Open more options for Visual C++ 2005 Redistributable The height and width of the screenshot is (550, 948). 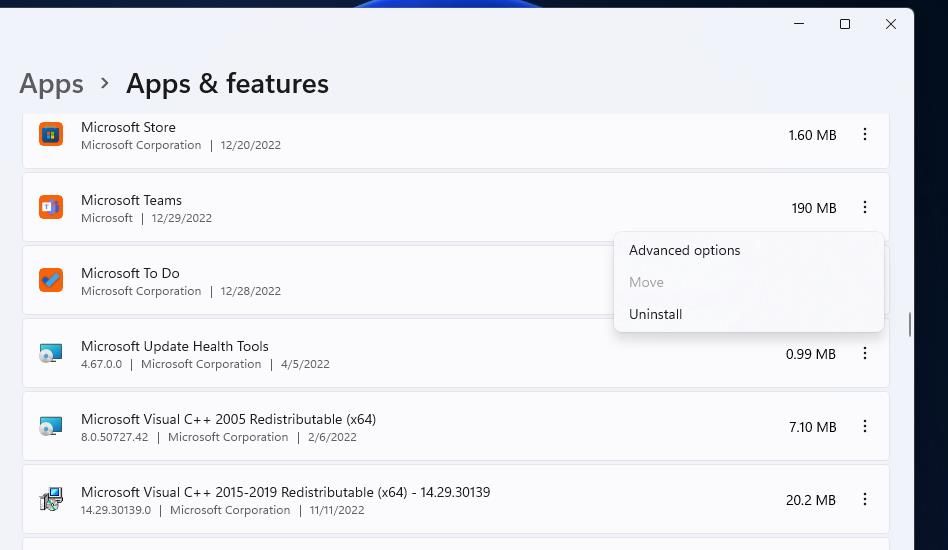(x=865, y=426)
